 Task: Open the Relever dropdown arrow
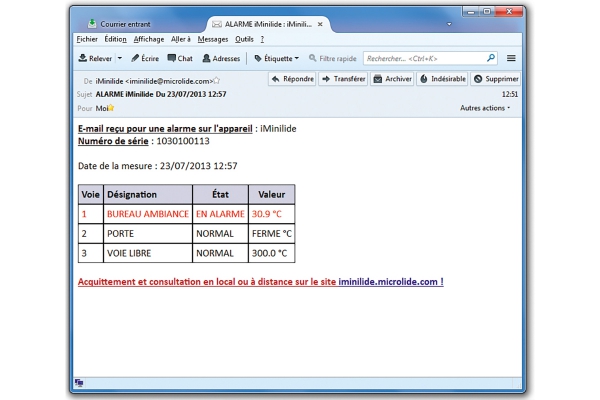[120, 58]
